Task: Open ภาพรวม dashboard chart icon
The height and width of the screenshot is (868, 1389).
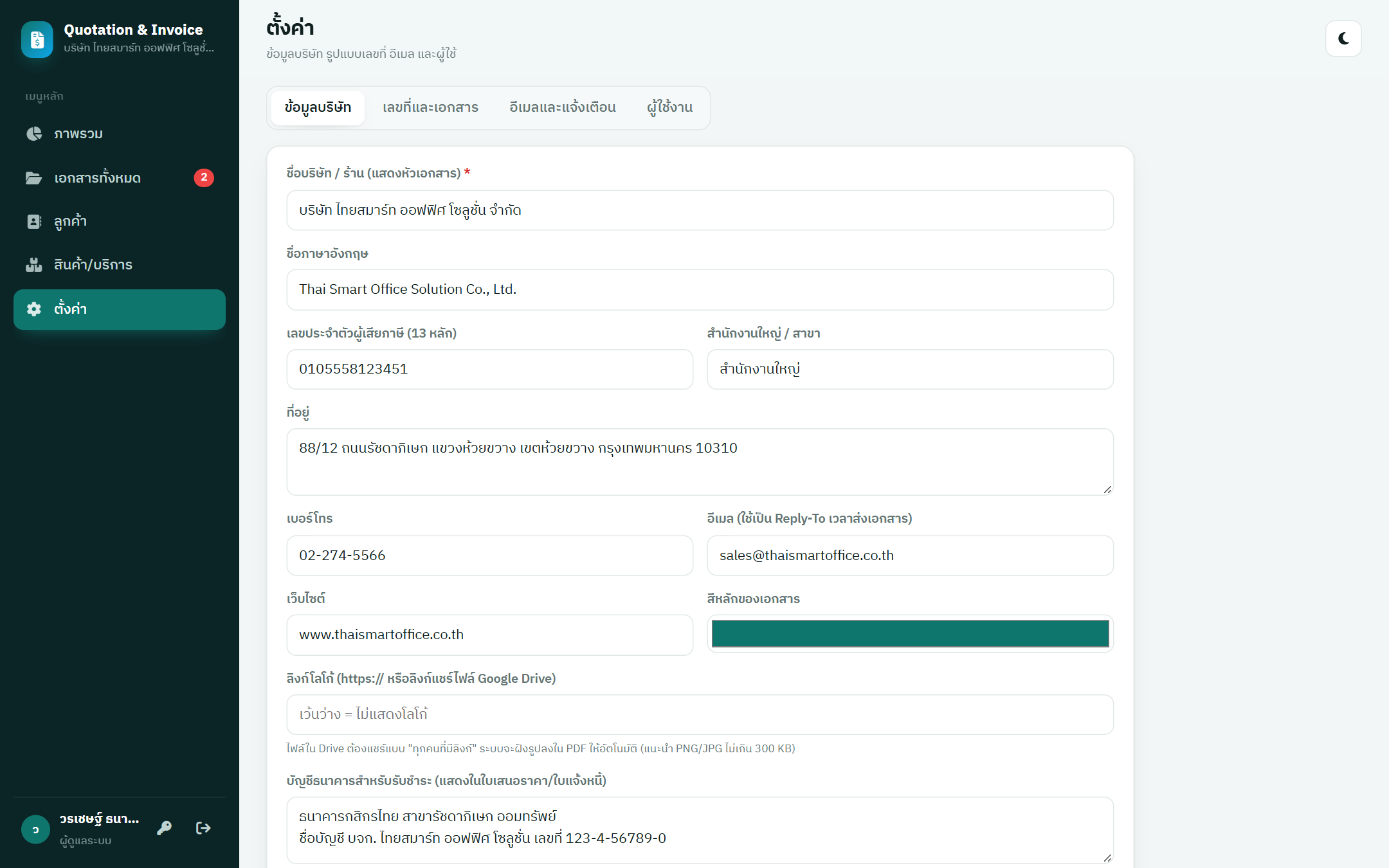Action: coord(34,134)
